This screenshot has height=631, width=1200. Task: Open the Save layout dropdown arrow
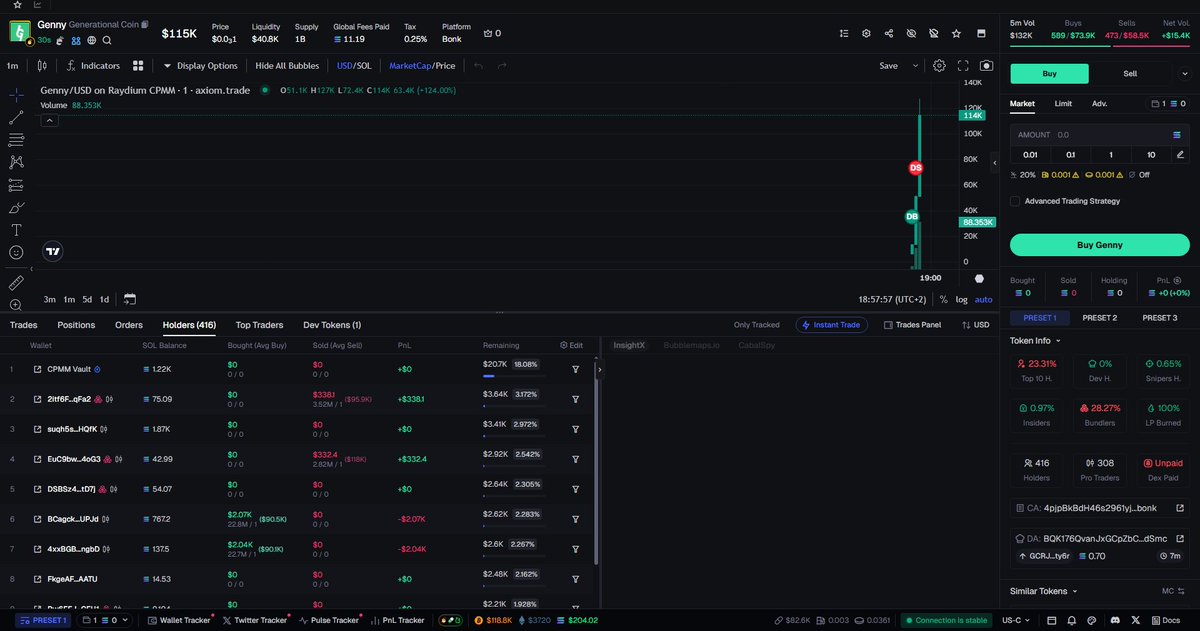915,66
